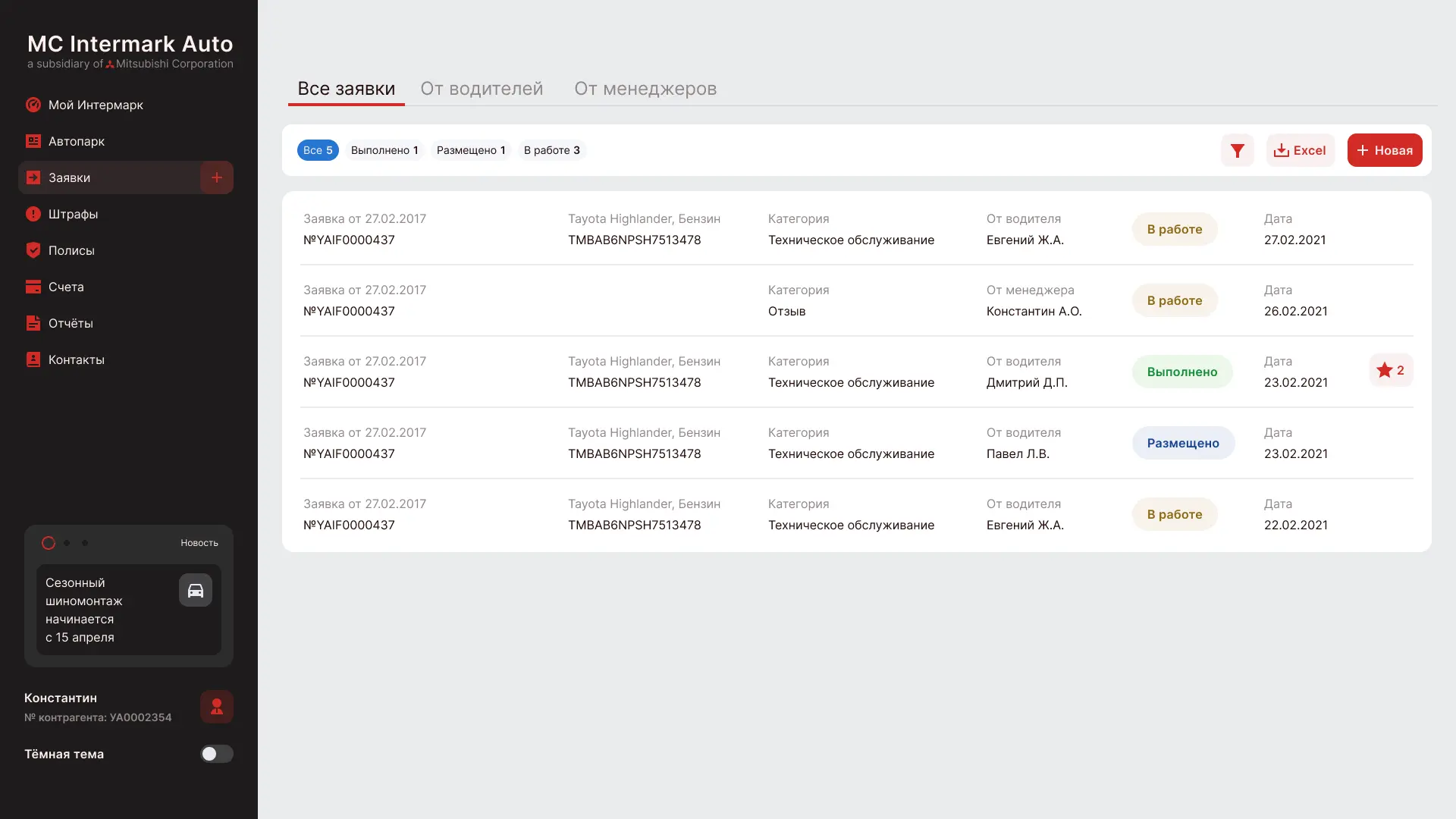Click the Штрафы warning icon
This screenshot has height=819, width=1456.
point(33,214)
